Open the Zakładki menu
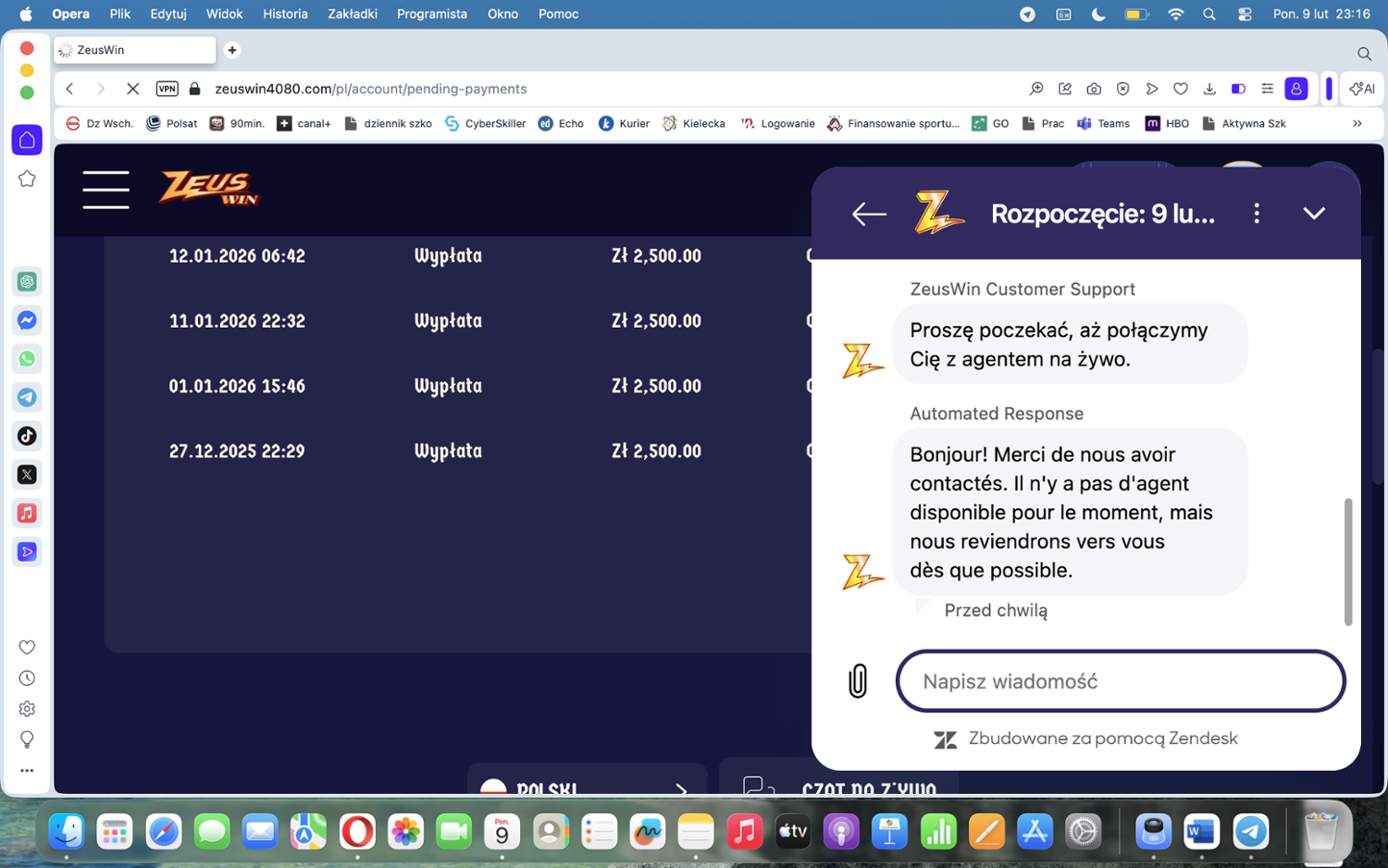This screenshot has width=1388, height=868. 352,14
